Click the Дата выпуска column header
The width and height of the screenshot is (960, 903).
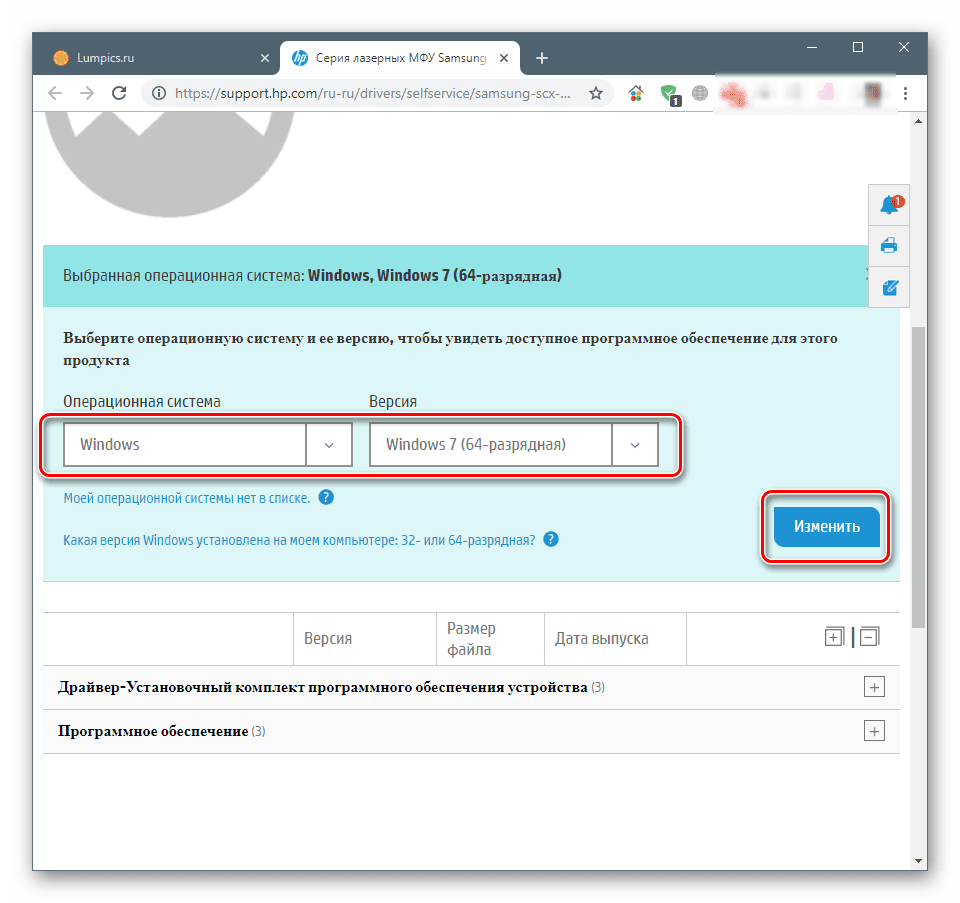602,639
